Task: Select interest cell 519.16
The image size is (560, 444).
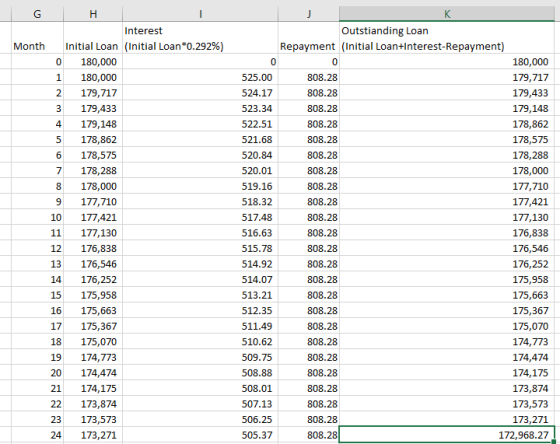Action: (200, 186)
